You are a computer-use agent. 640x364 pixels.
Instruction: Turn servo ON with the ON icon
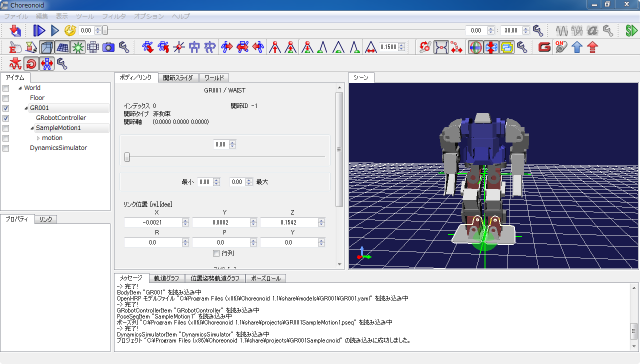coord(561,47)
